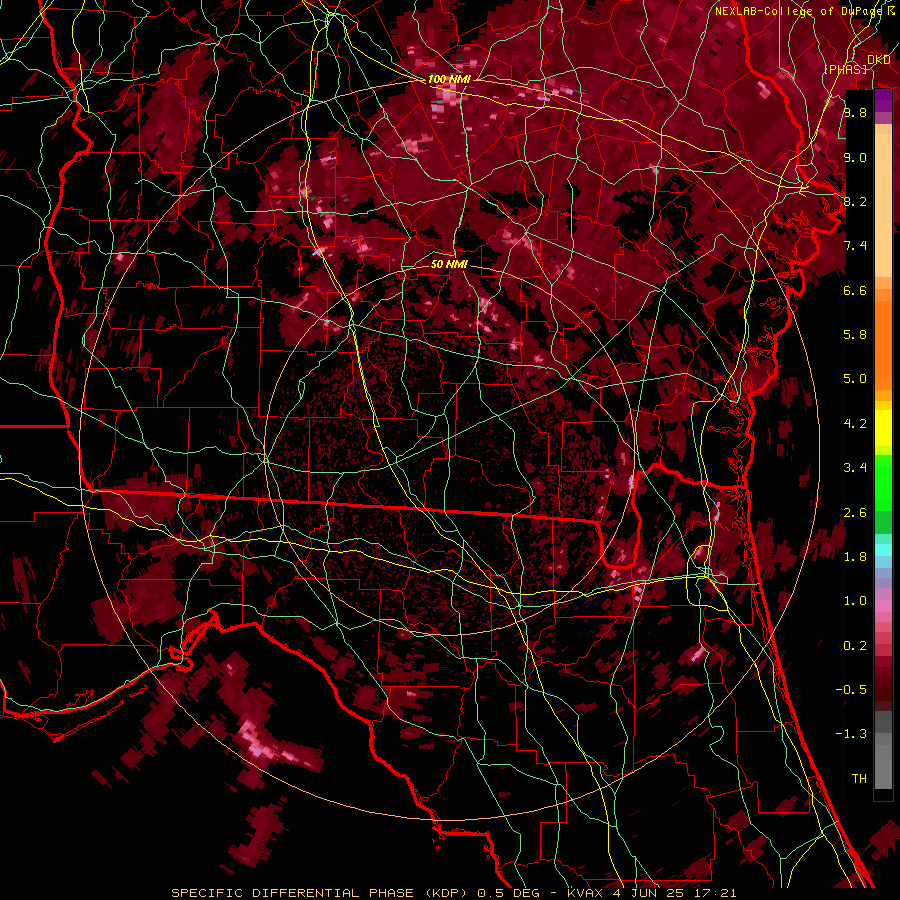
Task: Click the [PHAS] unit label
Action: coord(845,69)
